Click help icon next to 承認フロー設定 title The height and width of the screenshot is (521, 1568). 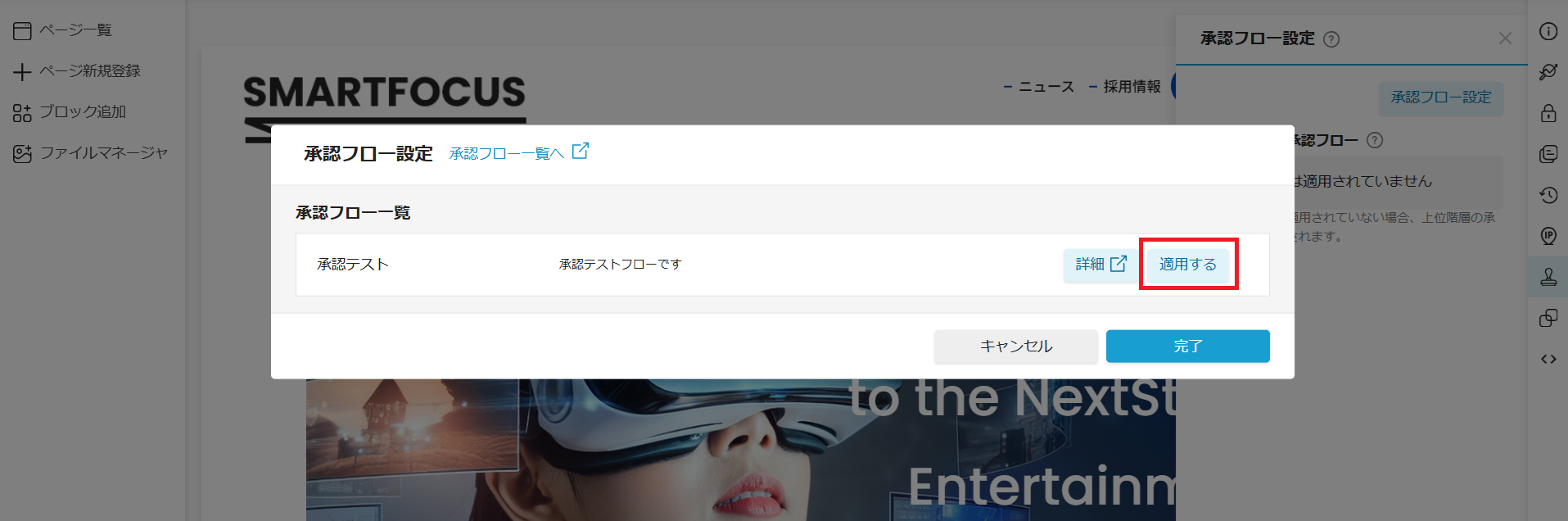point(1331,39)
